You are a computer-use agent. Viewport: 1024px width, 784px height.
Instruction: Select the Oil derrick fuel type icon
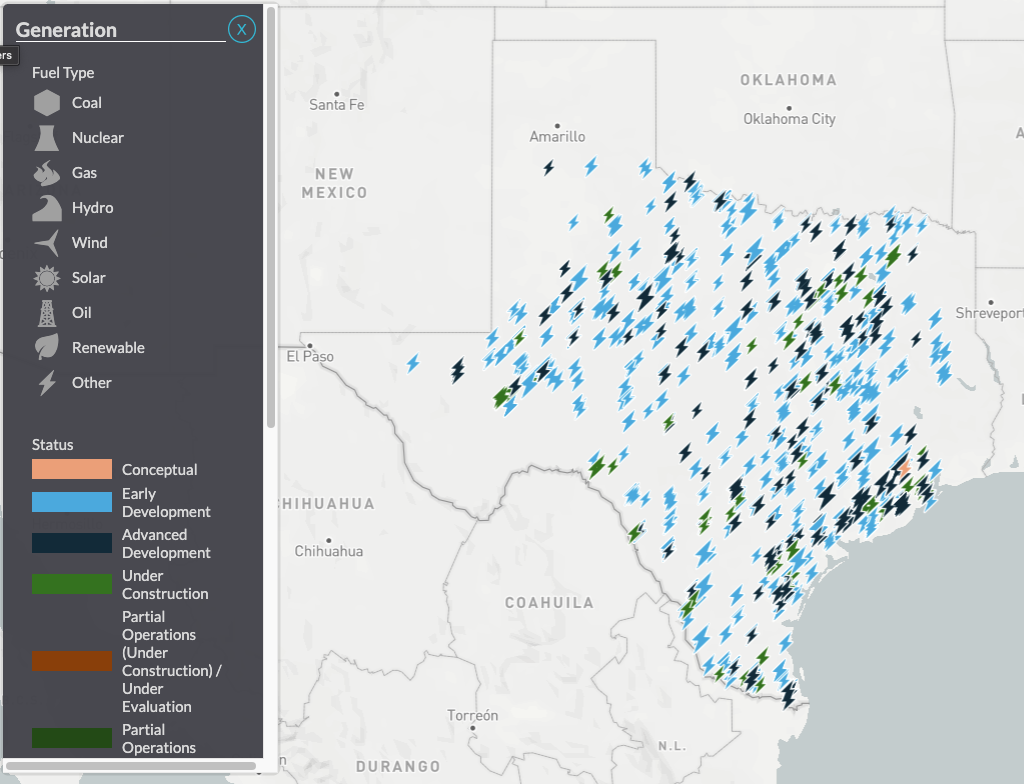[x=48, y=312]
